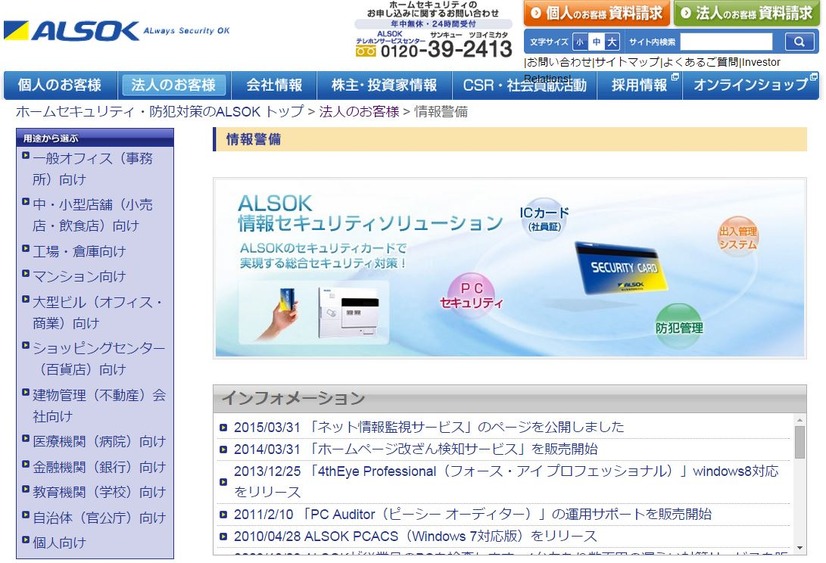Click bullet icon beside 工場・倉庫向け
This screenshot has height=563, width=826.
(25, 248)
